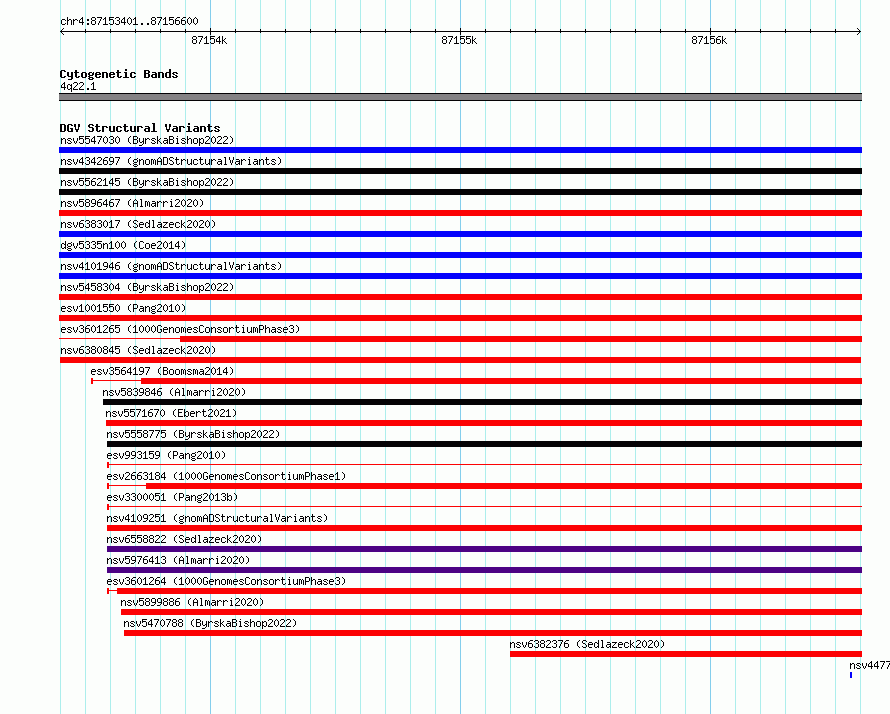The width and height of the screenshot is (890, 714).
Task: Click the esv3564197 (Boomsma2014) label
Action: coord(162,371)
